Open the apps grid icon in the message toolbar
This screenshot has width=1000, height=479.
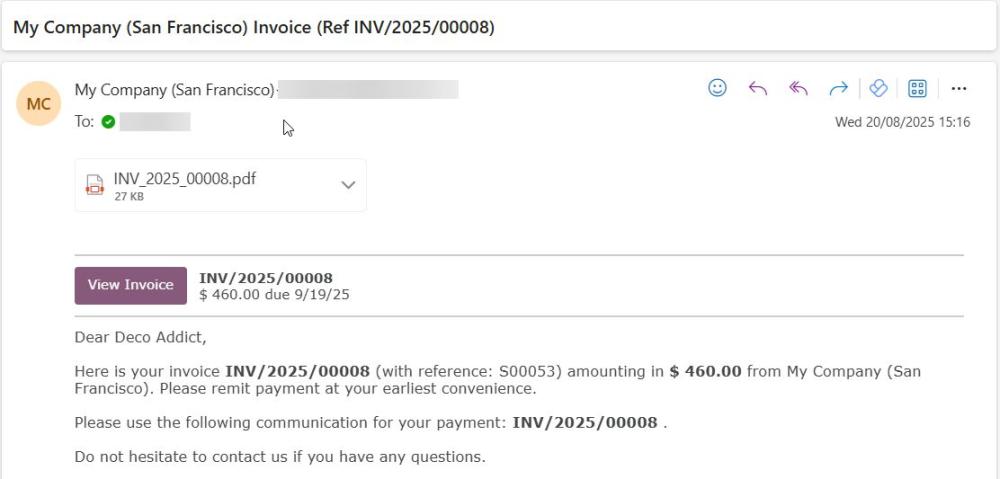click(918, 88)
